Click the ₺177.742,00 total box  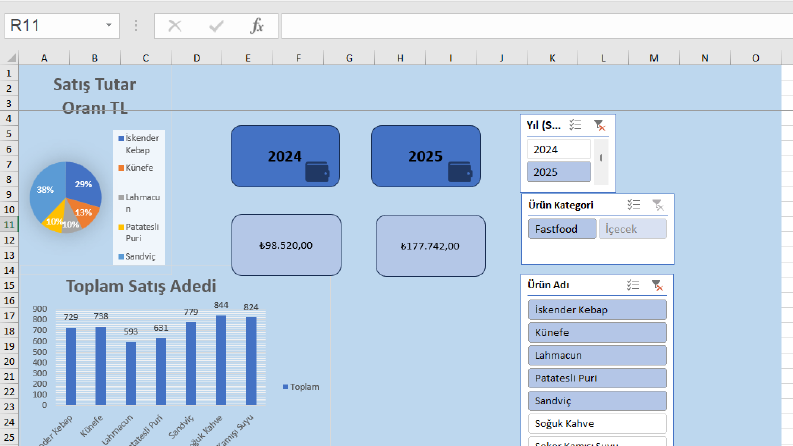431,246
